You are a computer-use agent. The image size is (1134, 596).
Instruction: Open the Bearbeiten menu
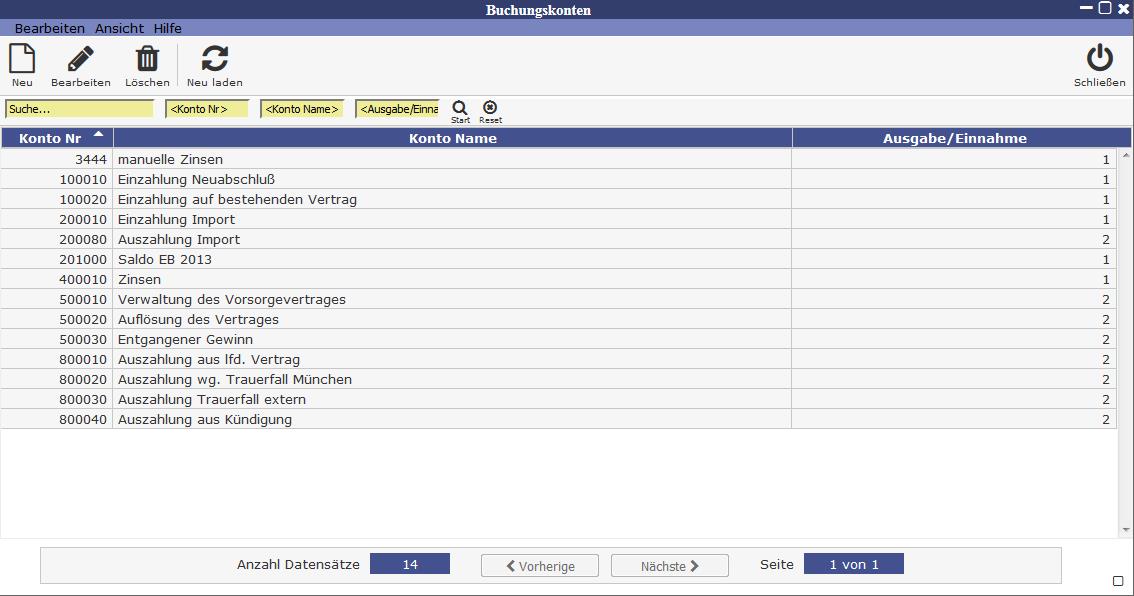coord(49,29)
